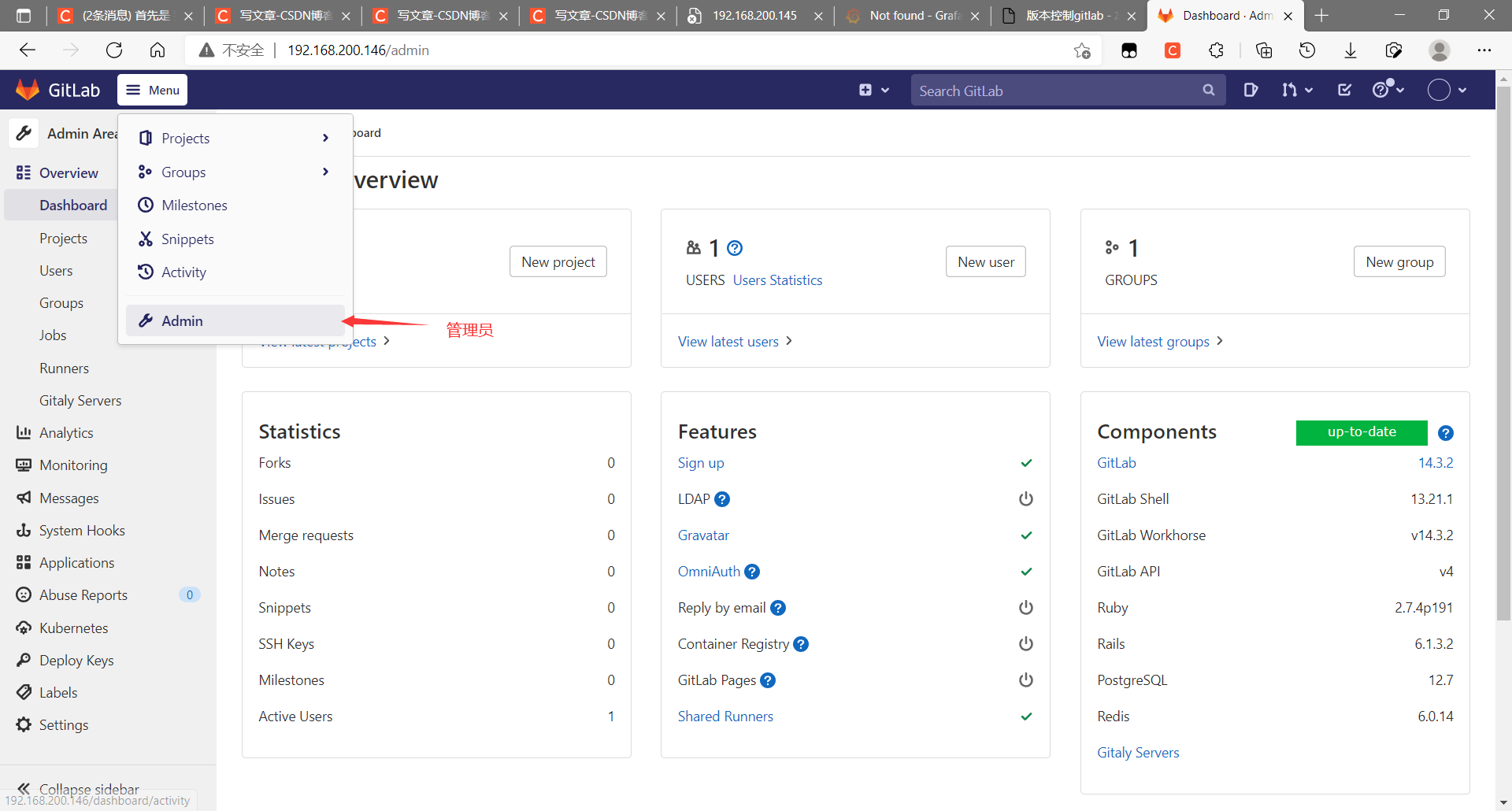The image size is (1512, 811).
Task: Open View latest users link
Action: tap(735, 341)
